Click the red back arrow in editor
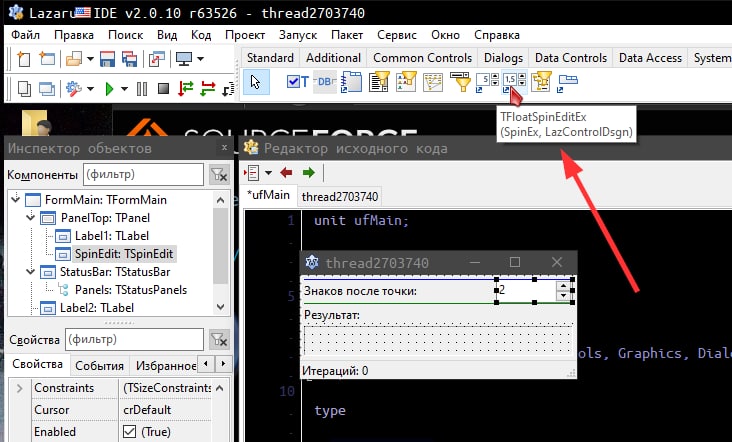This screenshot has height=442, width=732. 286,173
